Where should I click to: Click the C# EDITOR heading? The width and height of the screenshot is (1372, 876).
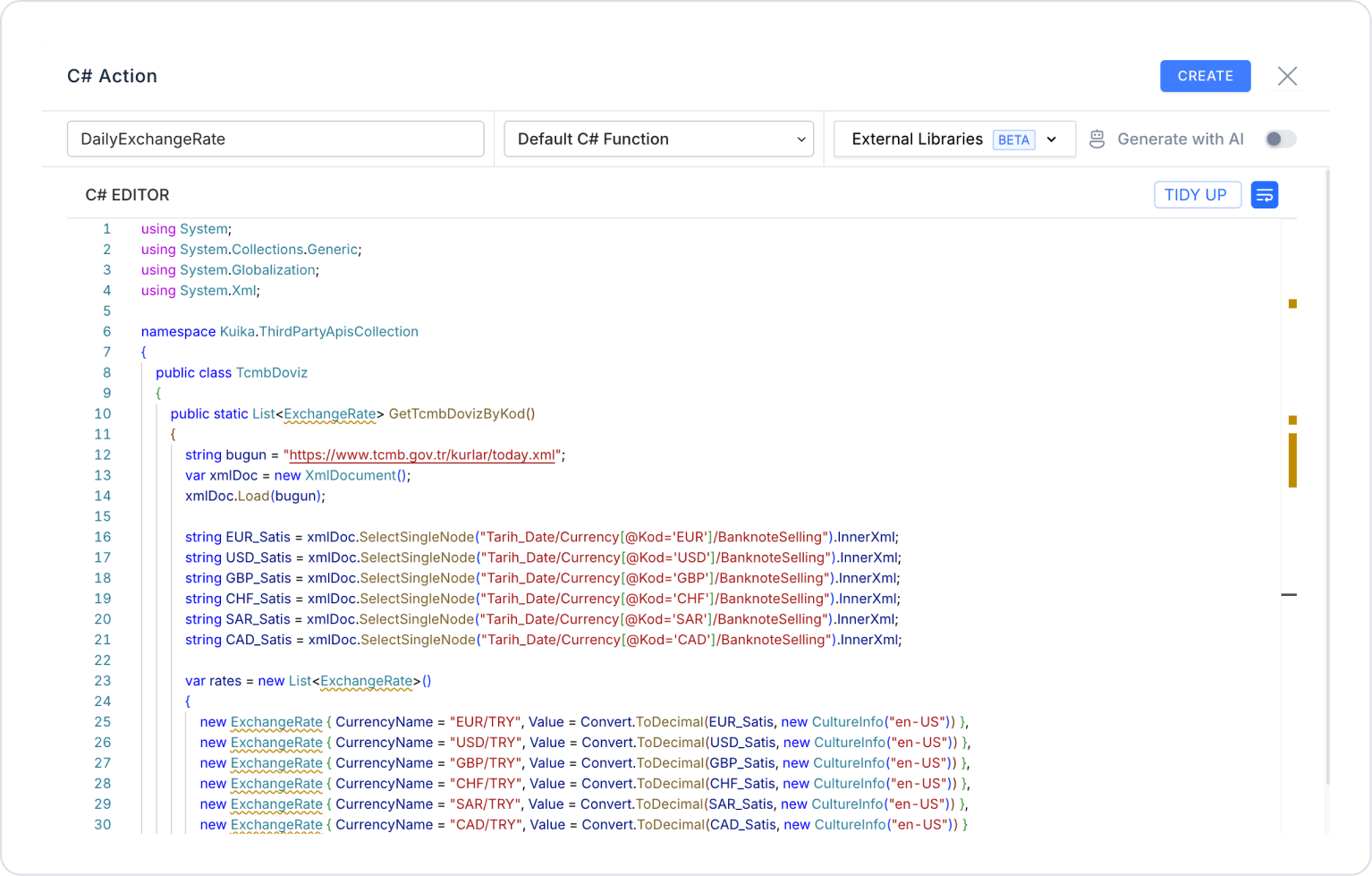pos(127,195)
